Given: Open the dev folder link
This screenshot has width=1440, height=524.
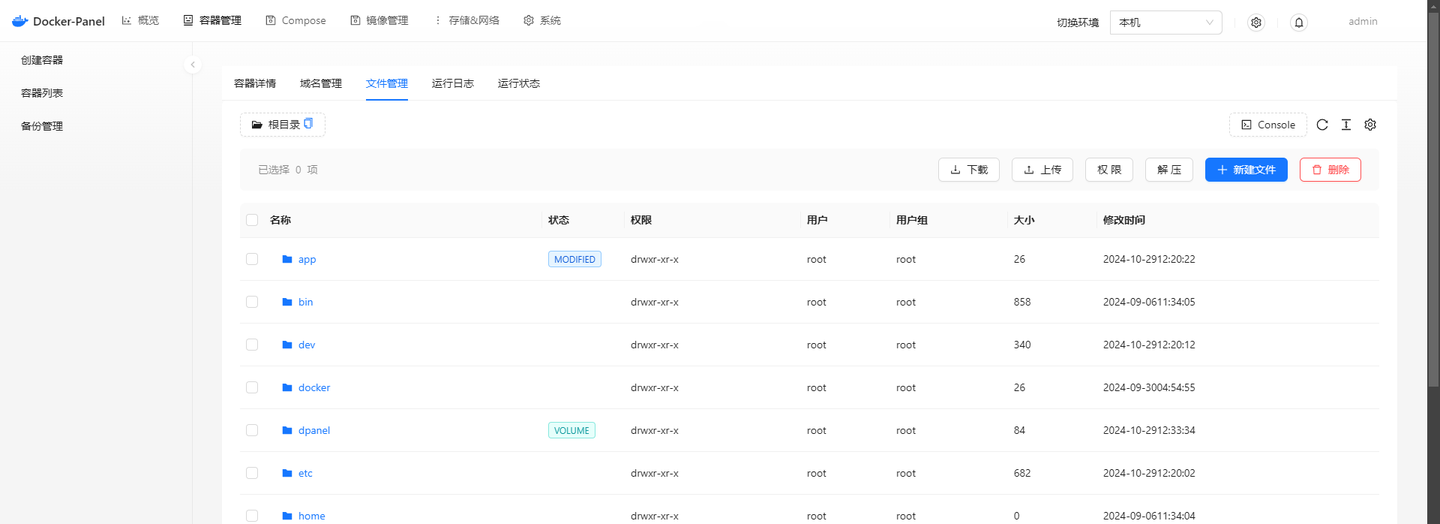Looking at the screenshot, I should tap(307, 345).
